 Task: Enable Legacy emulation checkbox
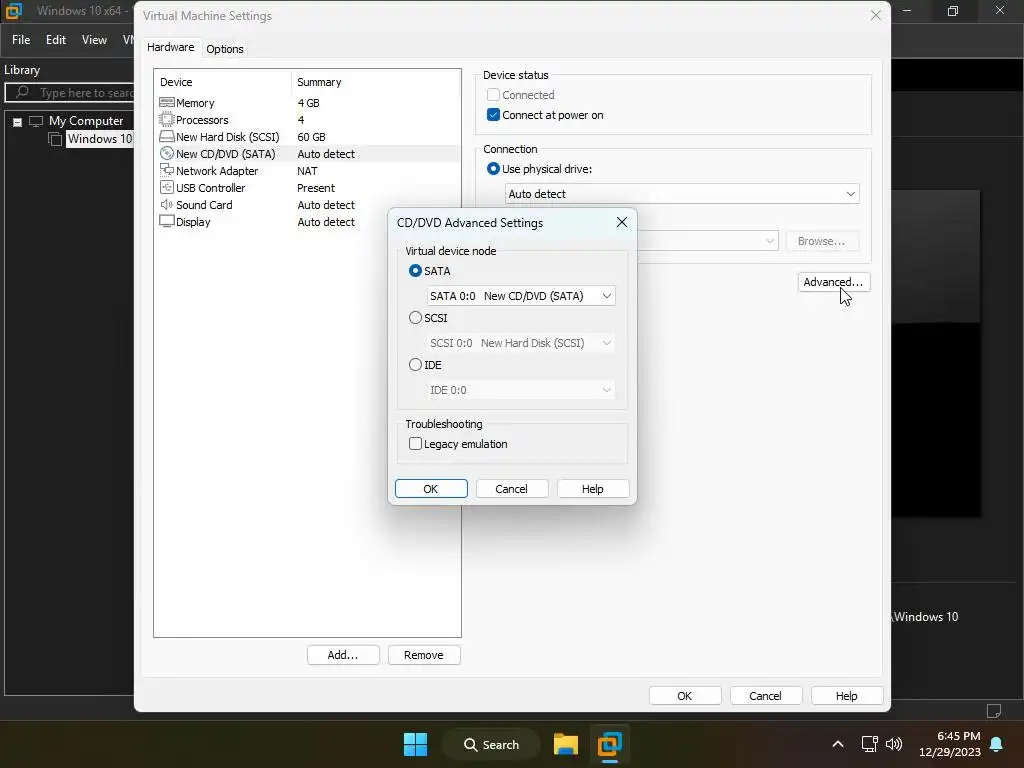pyautogui.click(x=415, y=443)
